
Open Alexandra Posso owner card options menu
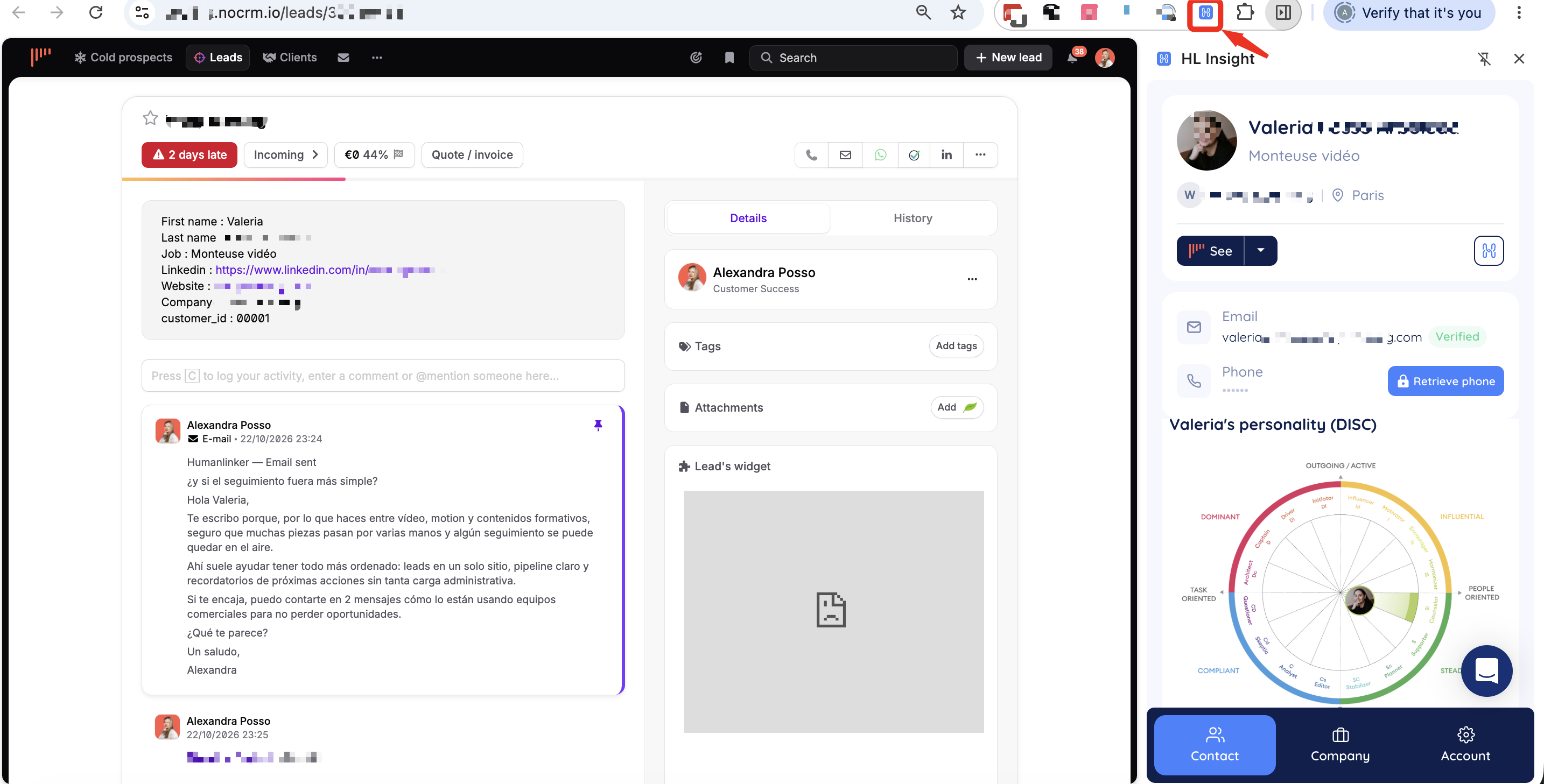tap(972, 279)
